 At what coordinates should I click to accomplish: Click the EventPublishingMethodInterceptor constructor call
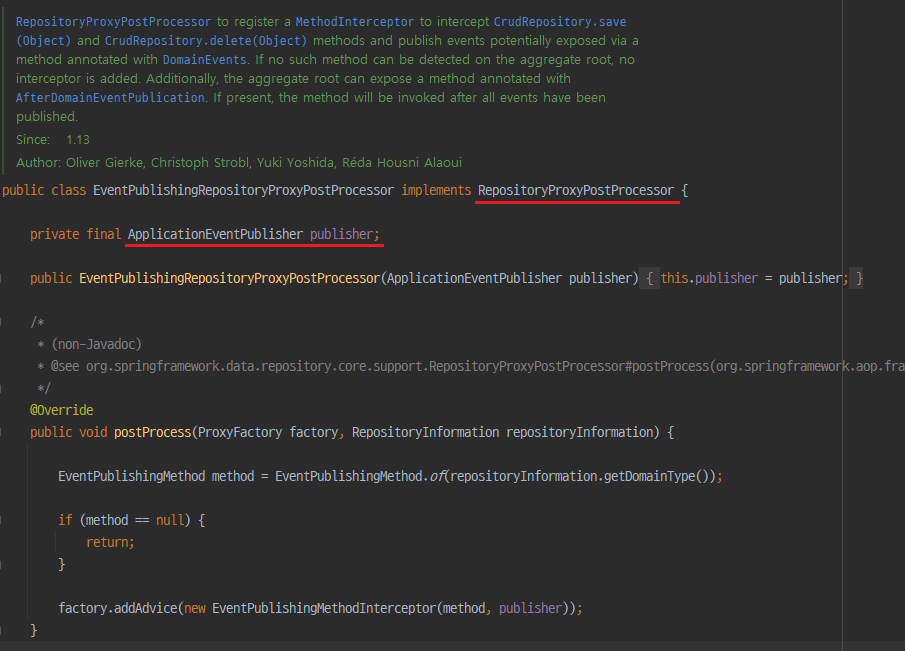[x=324, y=608]
